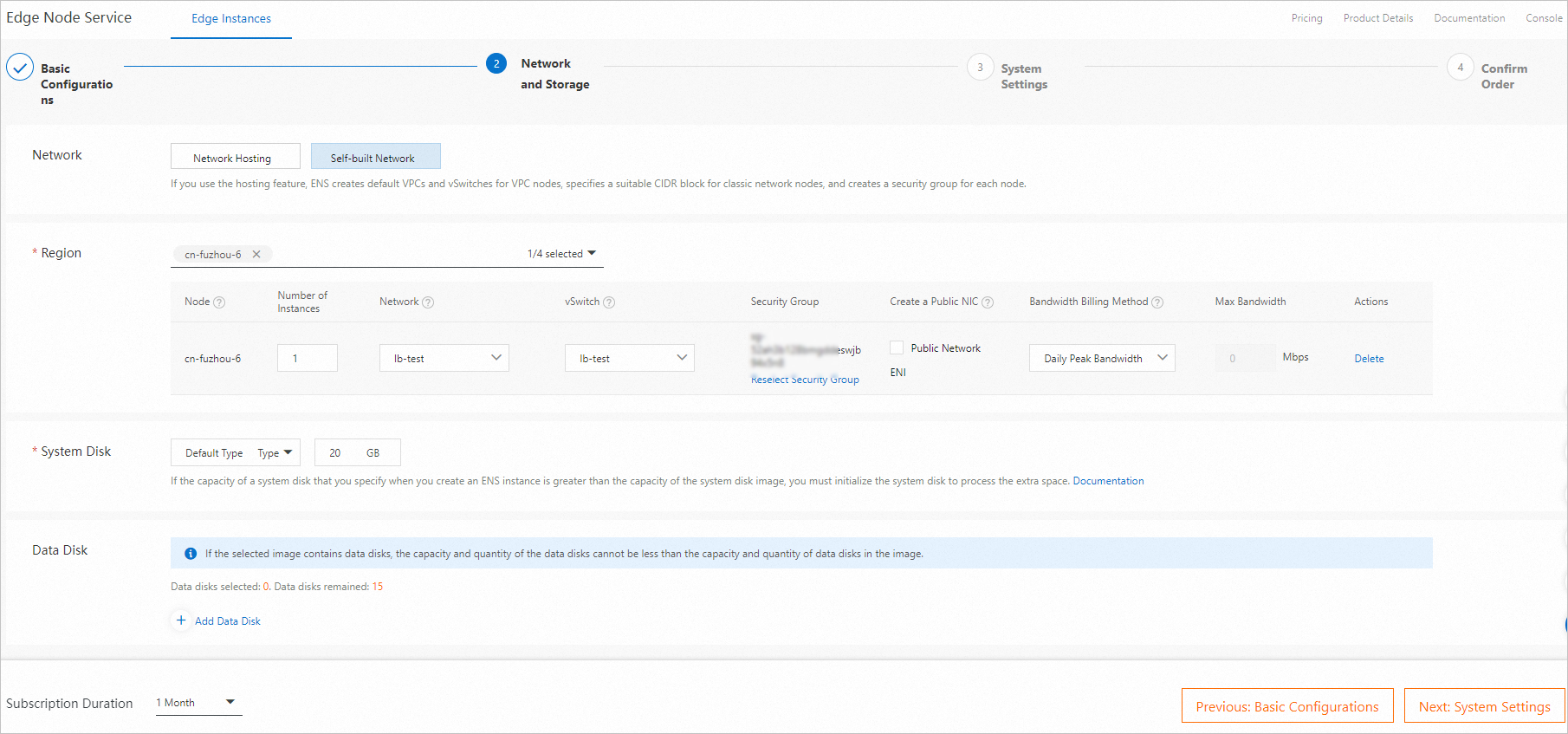The width and height of the screenshot is (1568, 734).
Task: Click the cn-fuzhou-6 node cell text
Action: [x=213, y=359]
